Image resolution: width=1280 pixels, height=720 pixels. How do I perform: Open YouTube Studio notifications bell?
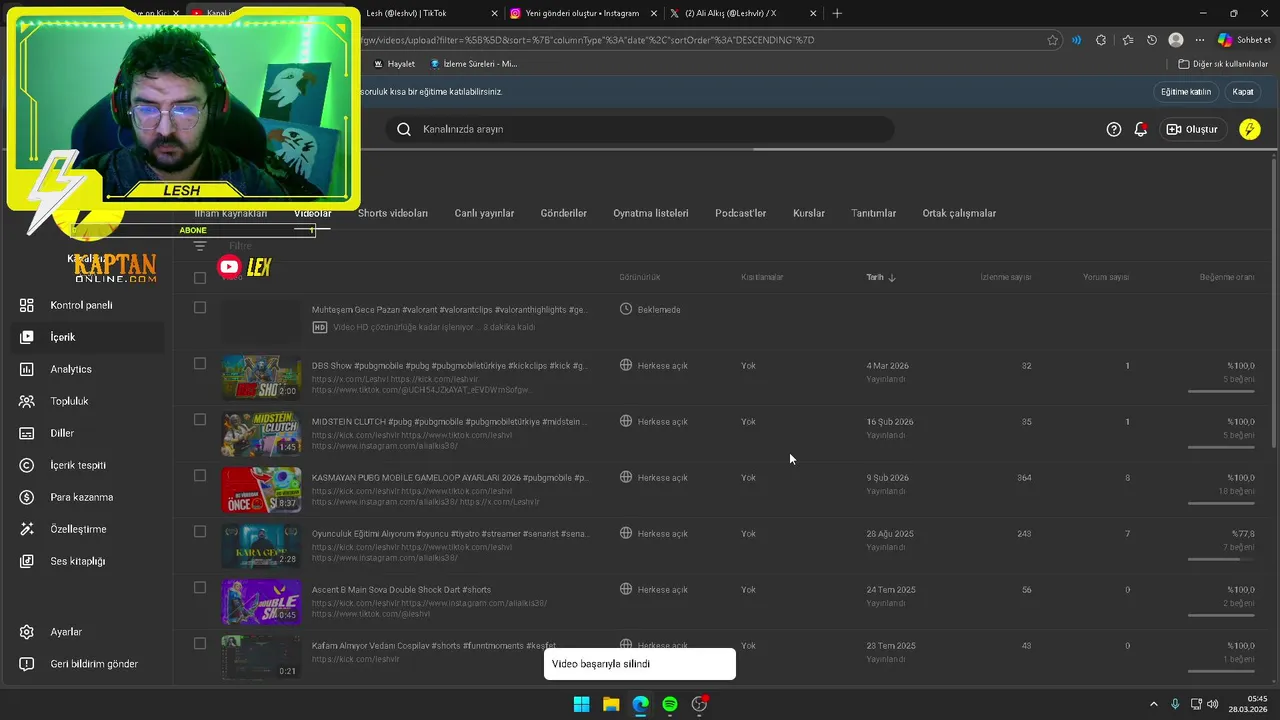1141,129
